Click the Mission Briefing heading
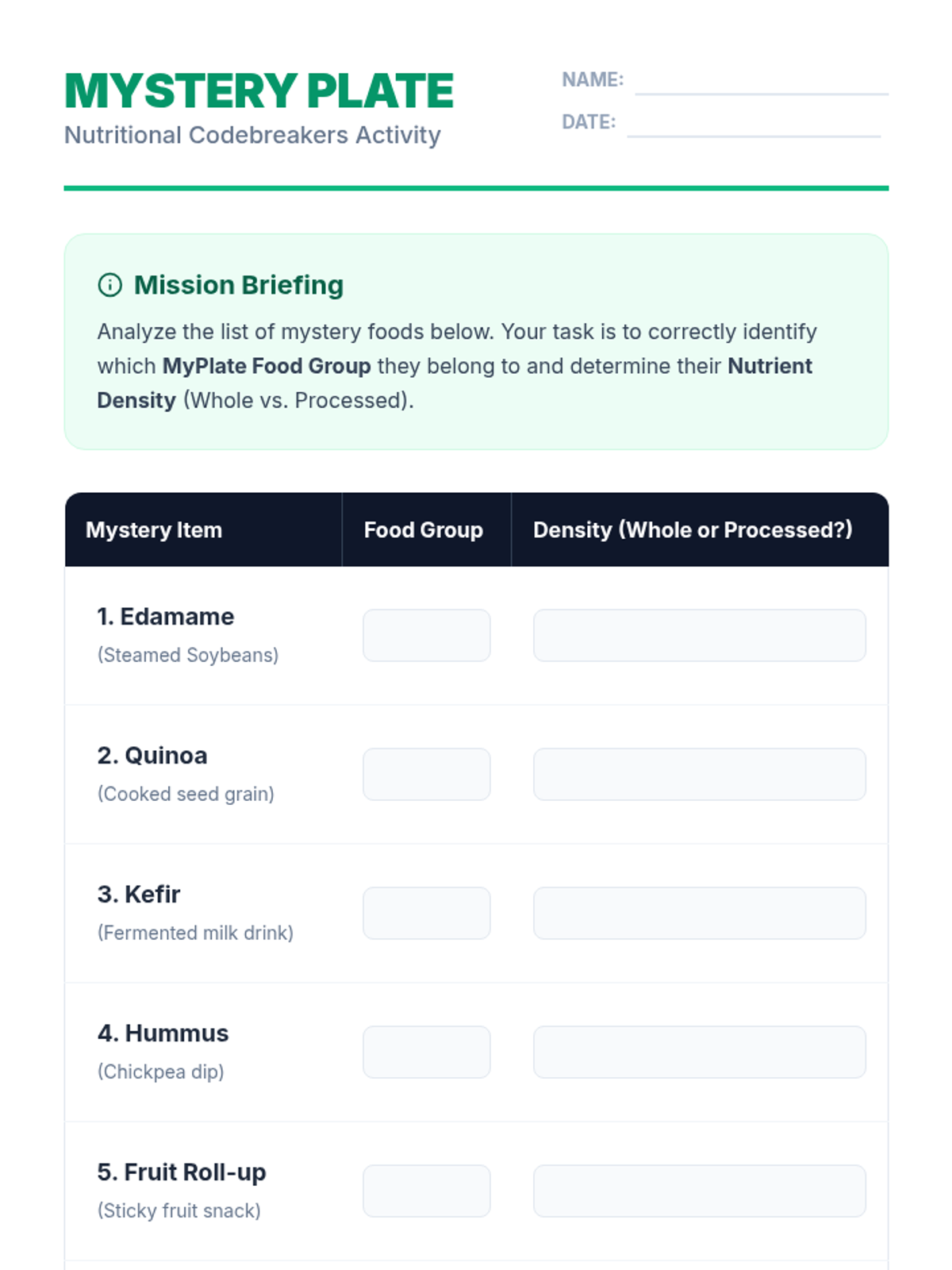Image resolution: width=952 pixels, height=1270 pixels. [x=239, y=285]
